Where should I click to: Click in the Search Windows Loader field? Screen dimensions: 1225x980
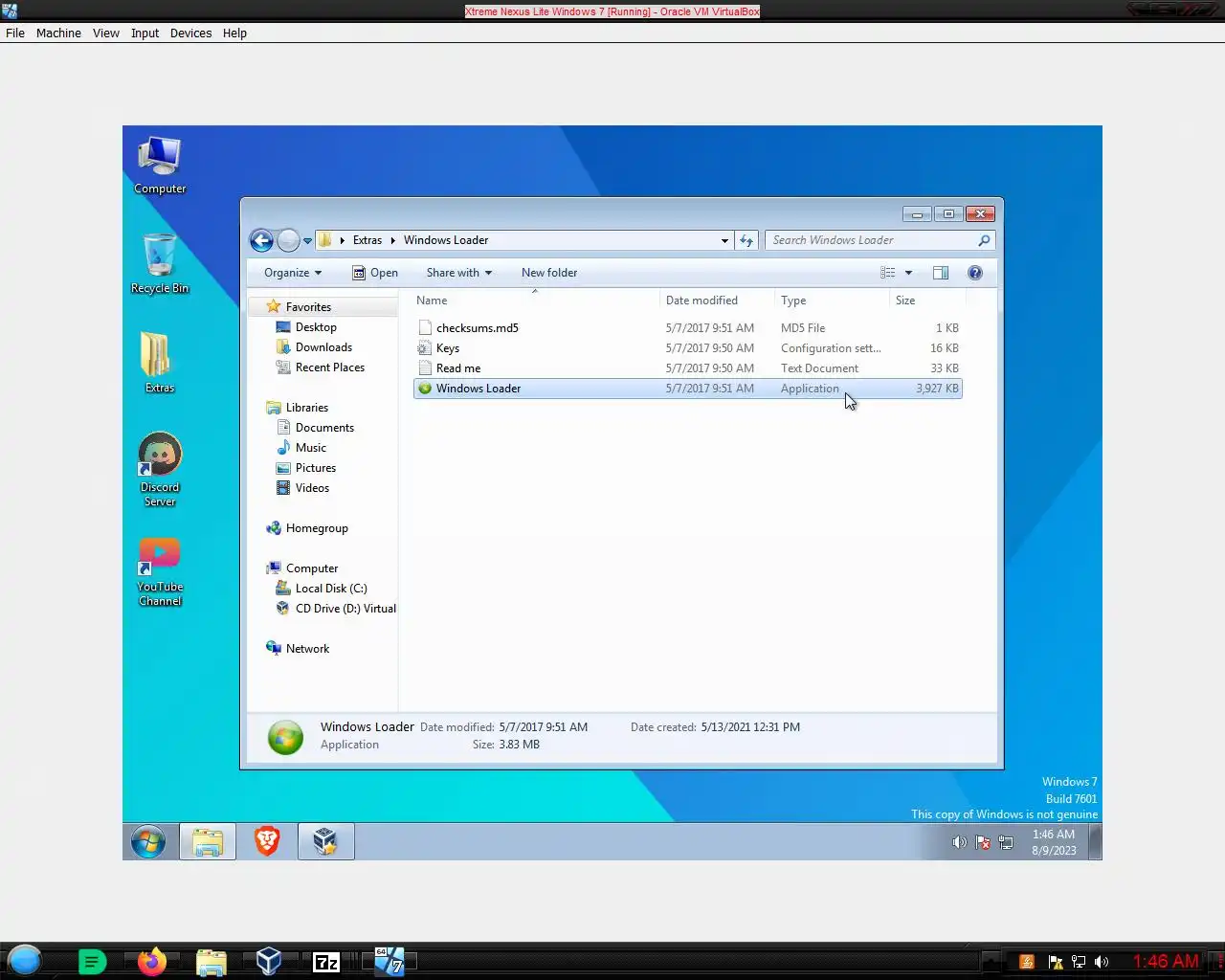pyautogui.click(x=871, y=240)
